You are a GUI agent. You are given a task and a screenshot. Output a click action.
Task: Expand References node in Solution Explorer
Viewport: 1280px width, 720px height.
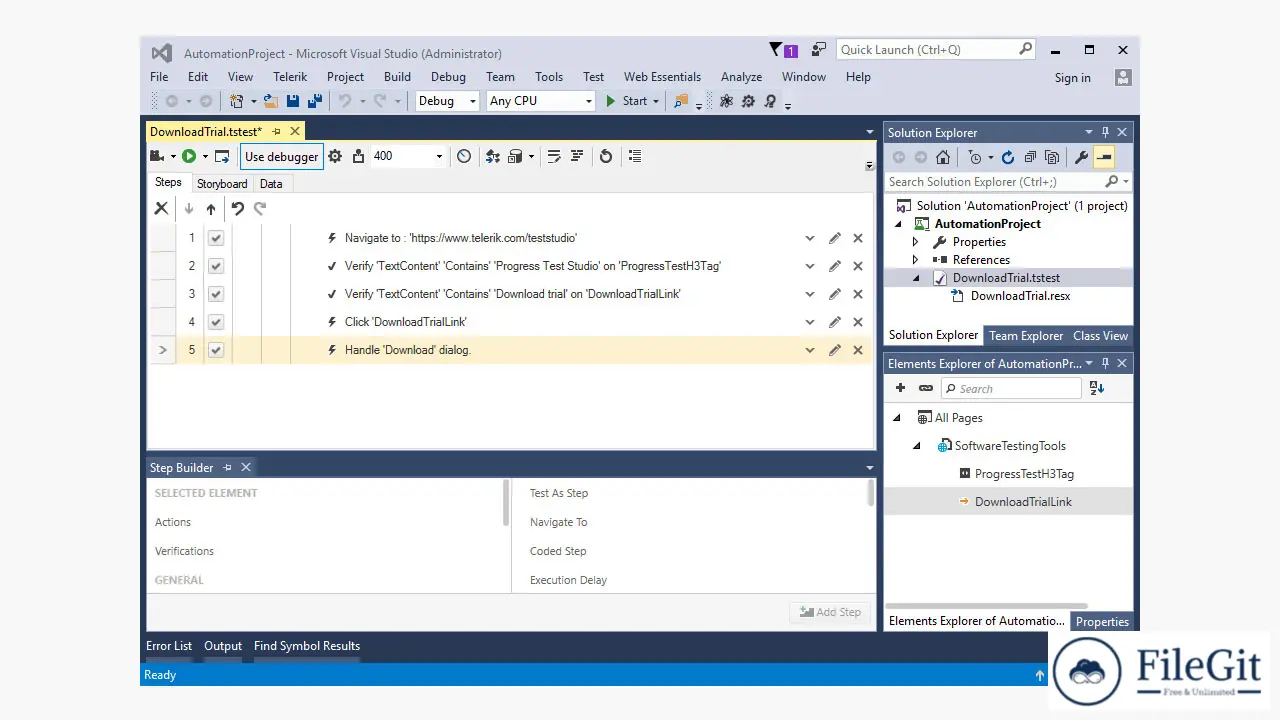(x=915, y=260)
